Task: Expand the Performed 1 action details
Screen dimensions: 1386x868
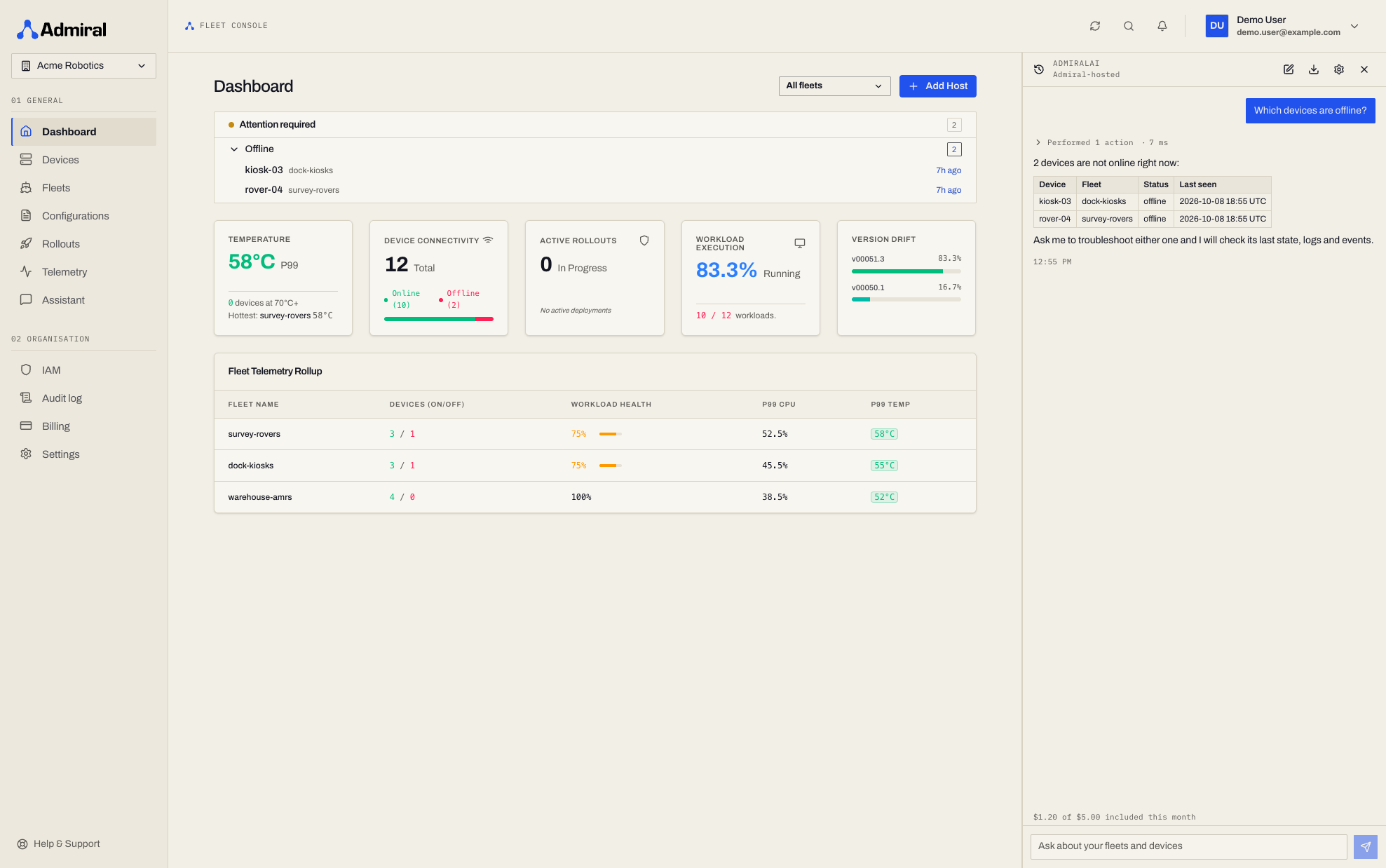Action: 1102,142
